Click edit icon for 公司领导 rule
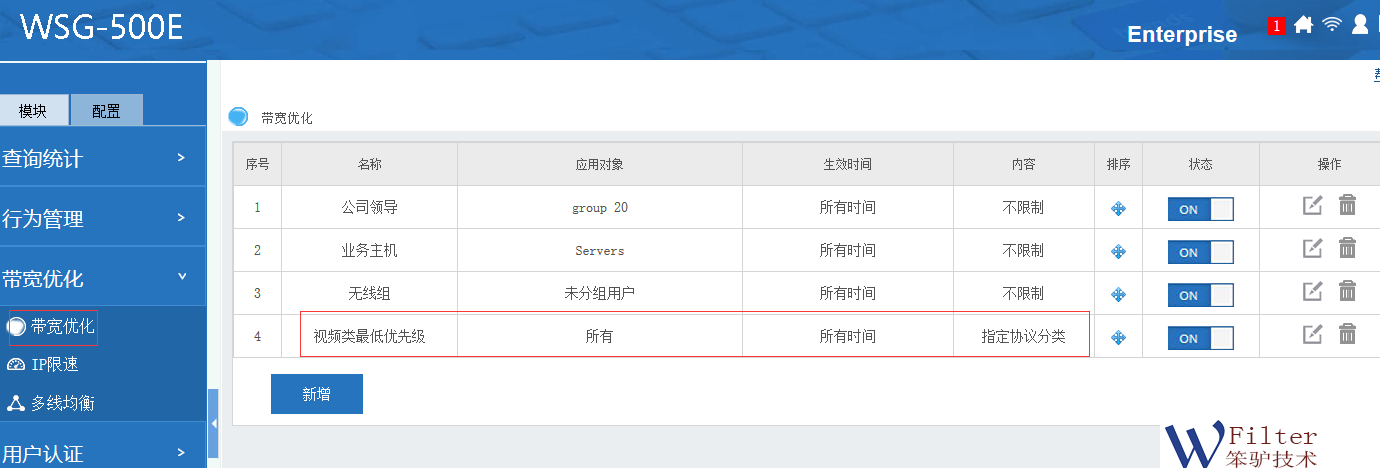Viewport: 1380px width, 468px height. tap(1312, 206)
